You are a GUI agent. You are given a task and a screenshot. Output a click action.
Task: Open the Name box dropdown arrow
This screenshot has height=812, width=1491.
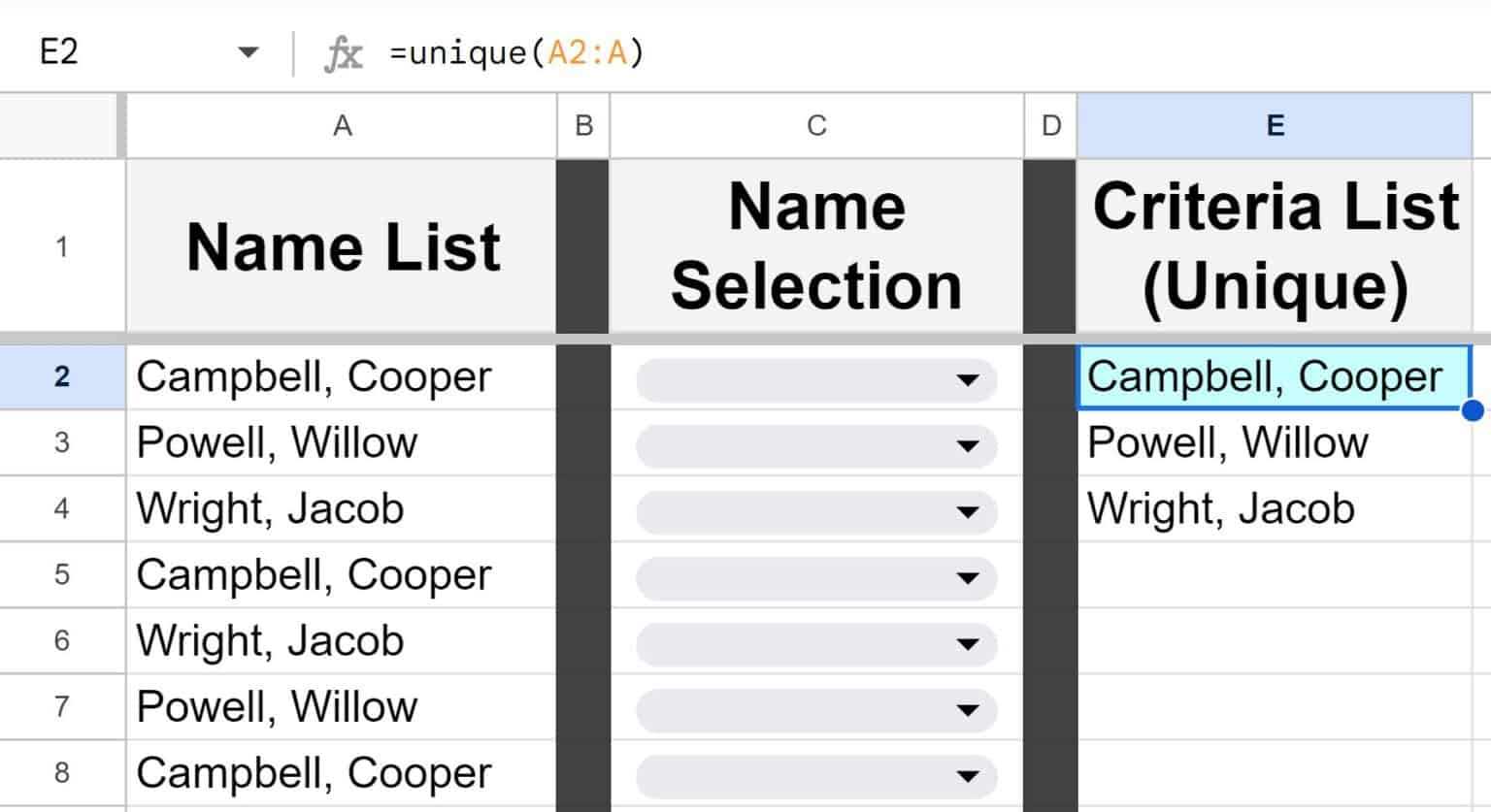(x=248, y=51)
